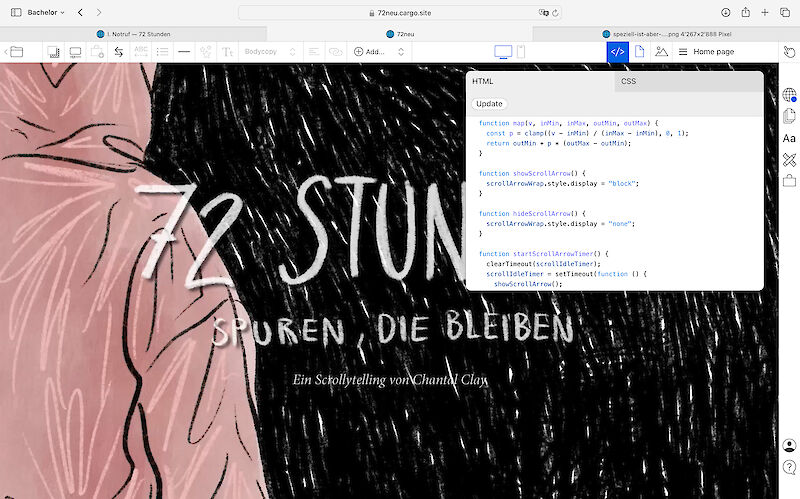Switch to mobile preview mode
Viewport: 800px width, 499px height.
pos(521,52)
